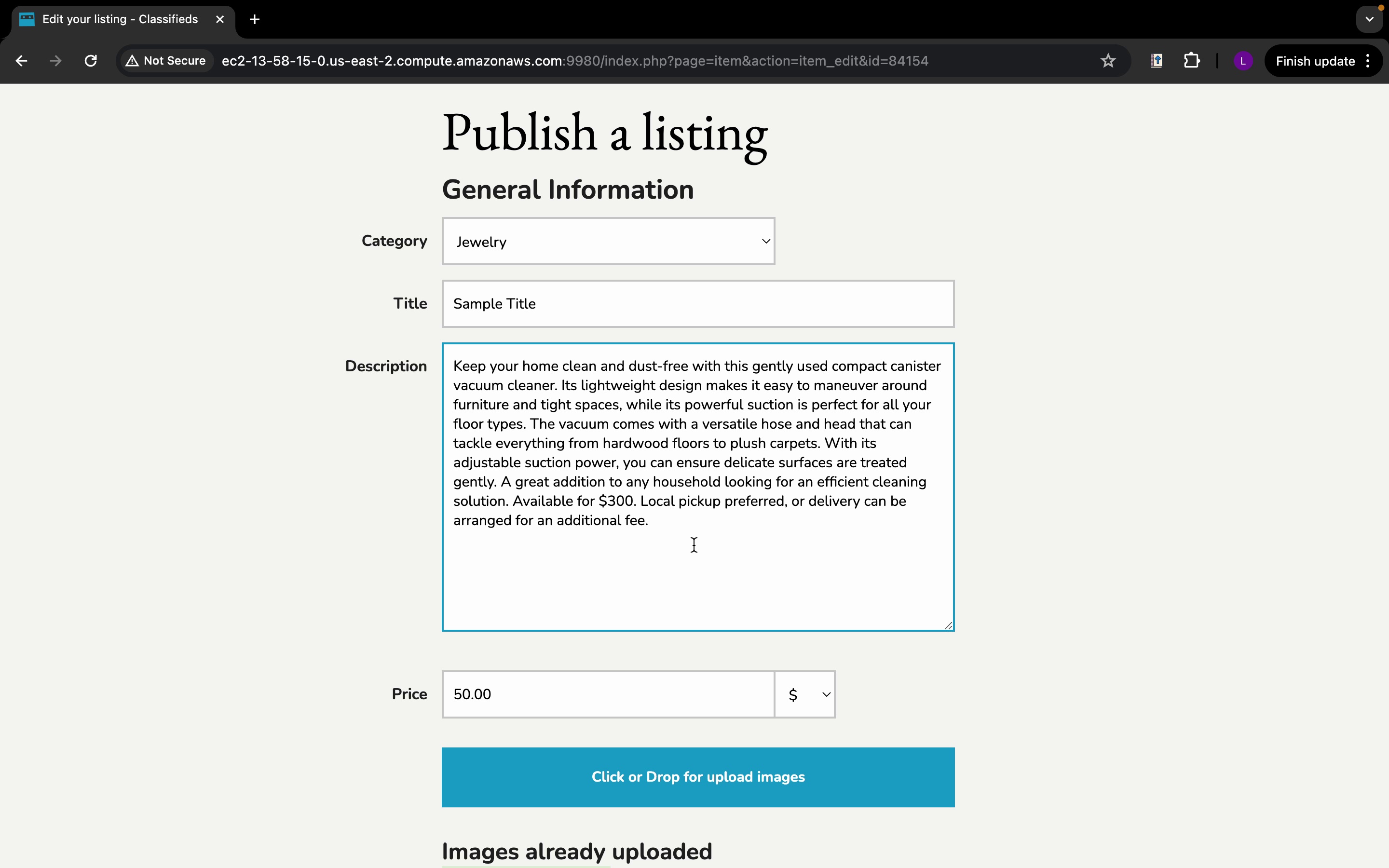
Task: Click the Description textarea resize handle
Action: click(948, 625)
